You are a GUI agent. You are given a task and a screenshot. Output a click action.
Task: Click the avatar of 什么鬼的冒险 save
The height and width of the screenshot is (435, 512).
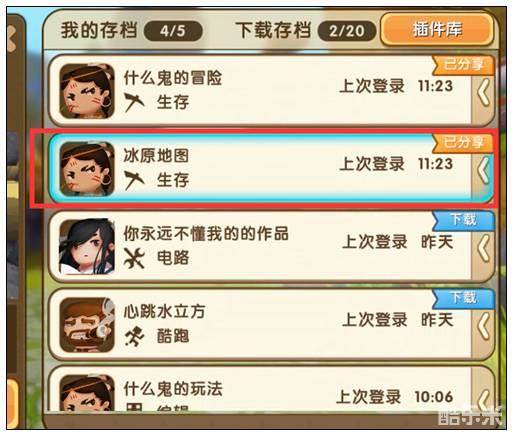(x=87, y=91)
